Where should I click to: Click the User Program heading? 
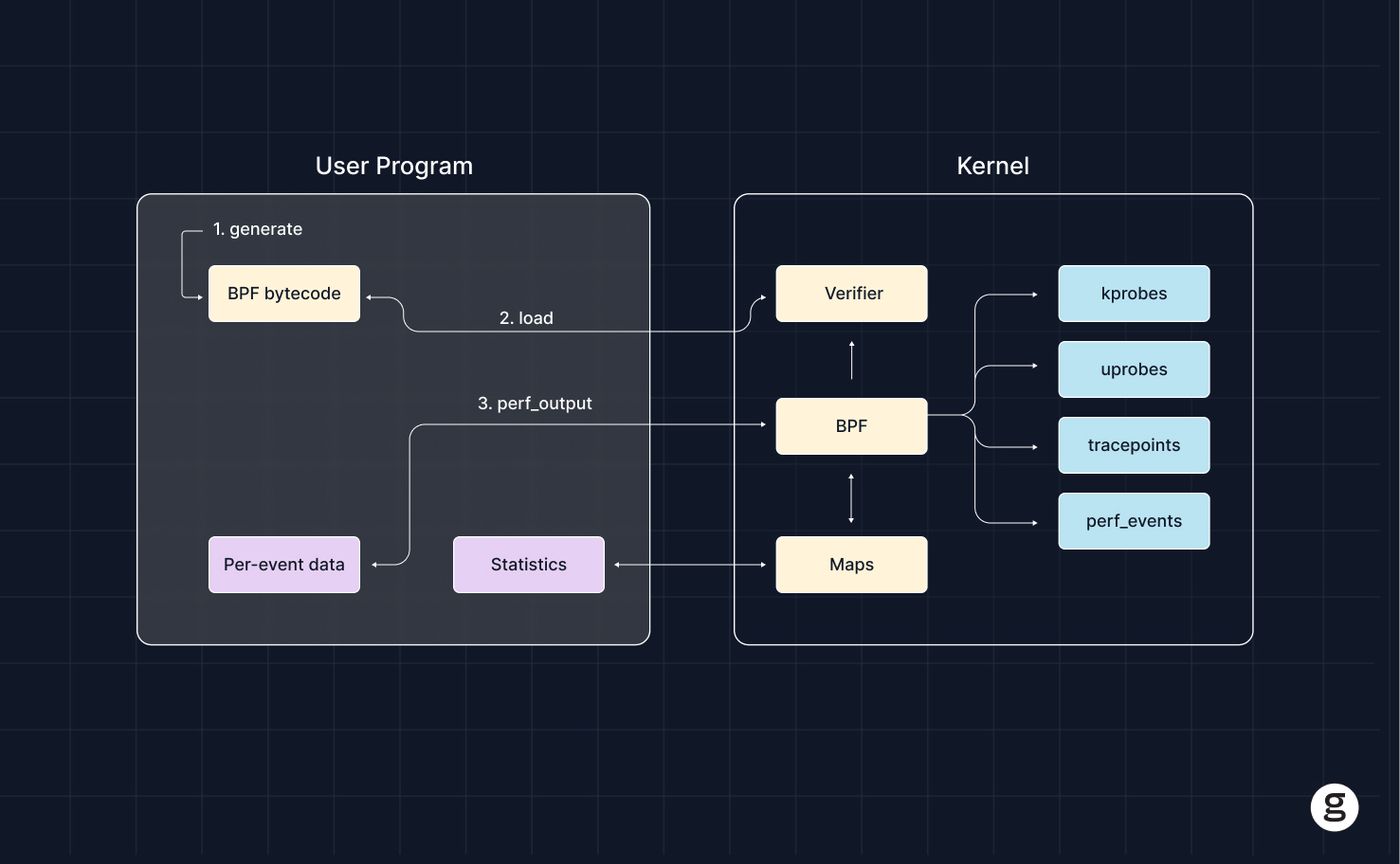point(394,166)
